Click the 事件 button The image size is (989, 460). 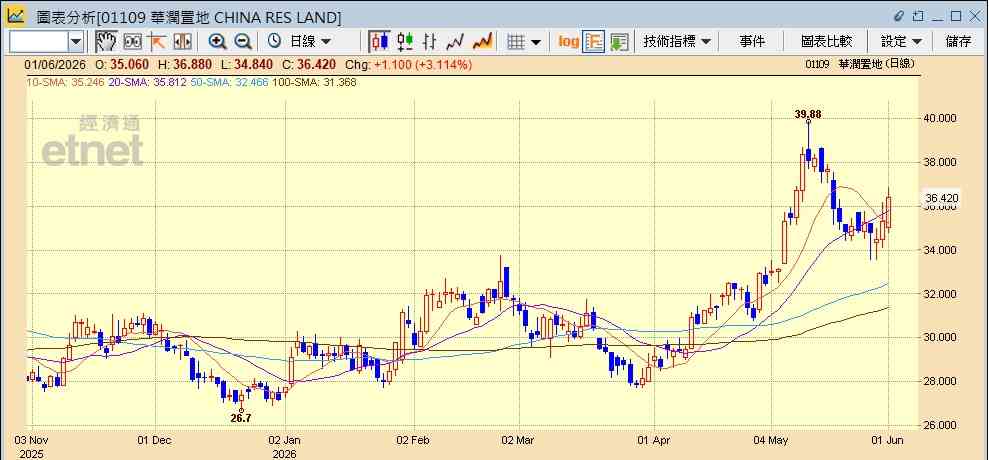[752, 42]
